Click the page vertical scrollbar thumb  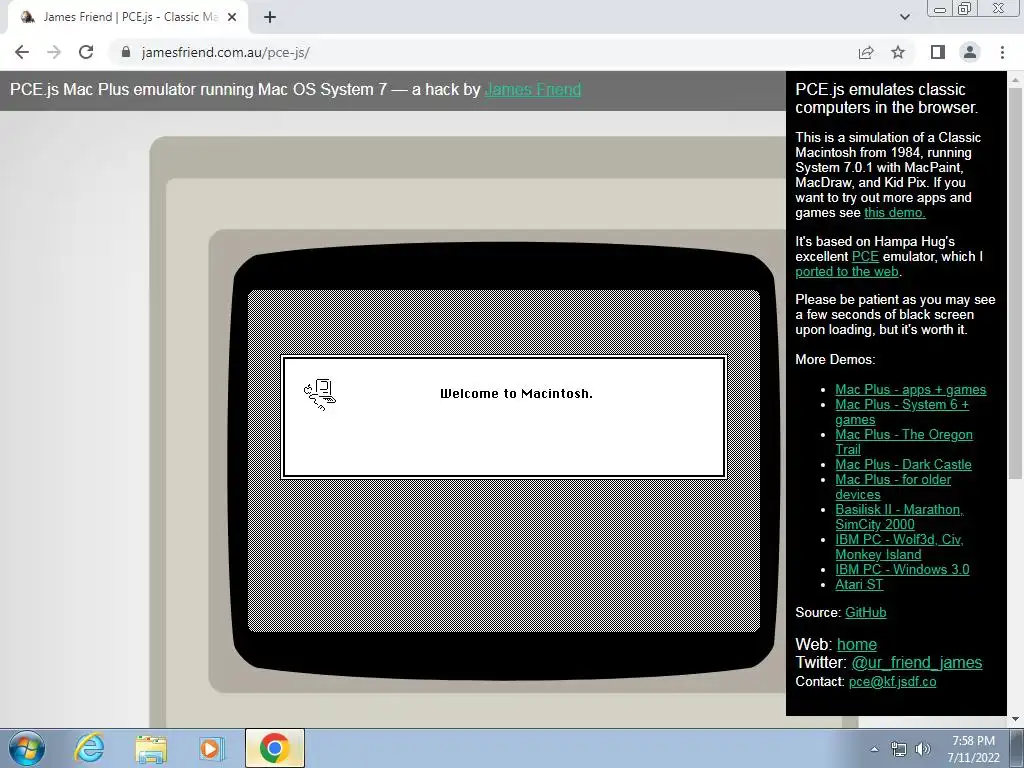click(x=1016, y=283)
